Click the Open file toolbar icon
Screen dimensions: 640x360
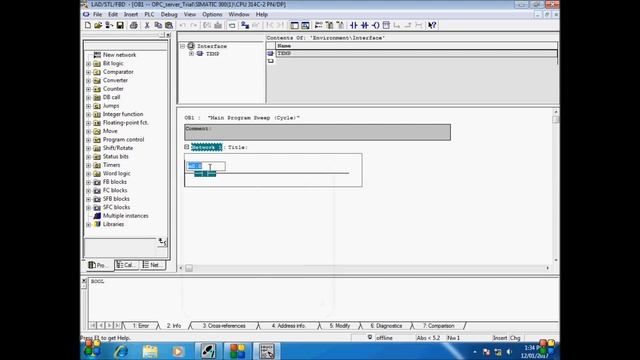click(98, 25)
